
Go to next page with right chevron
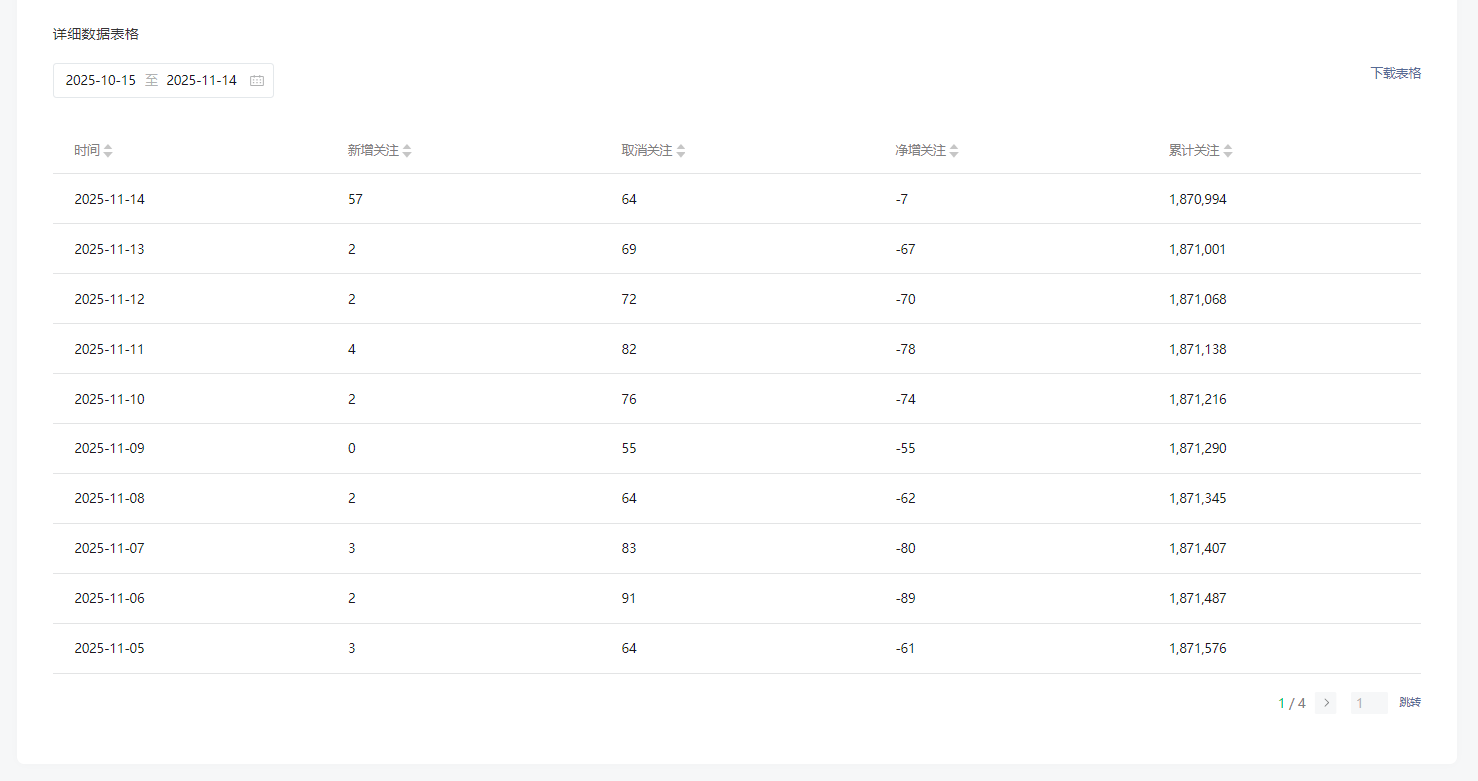point(1326,703)
